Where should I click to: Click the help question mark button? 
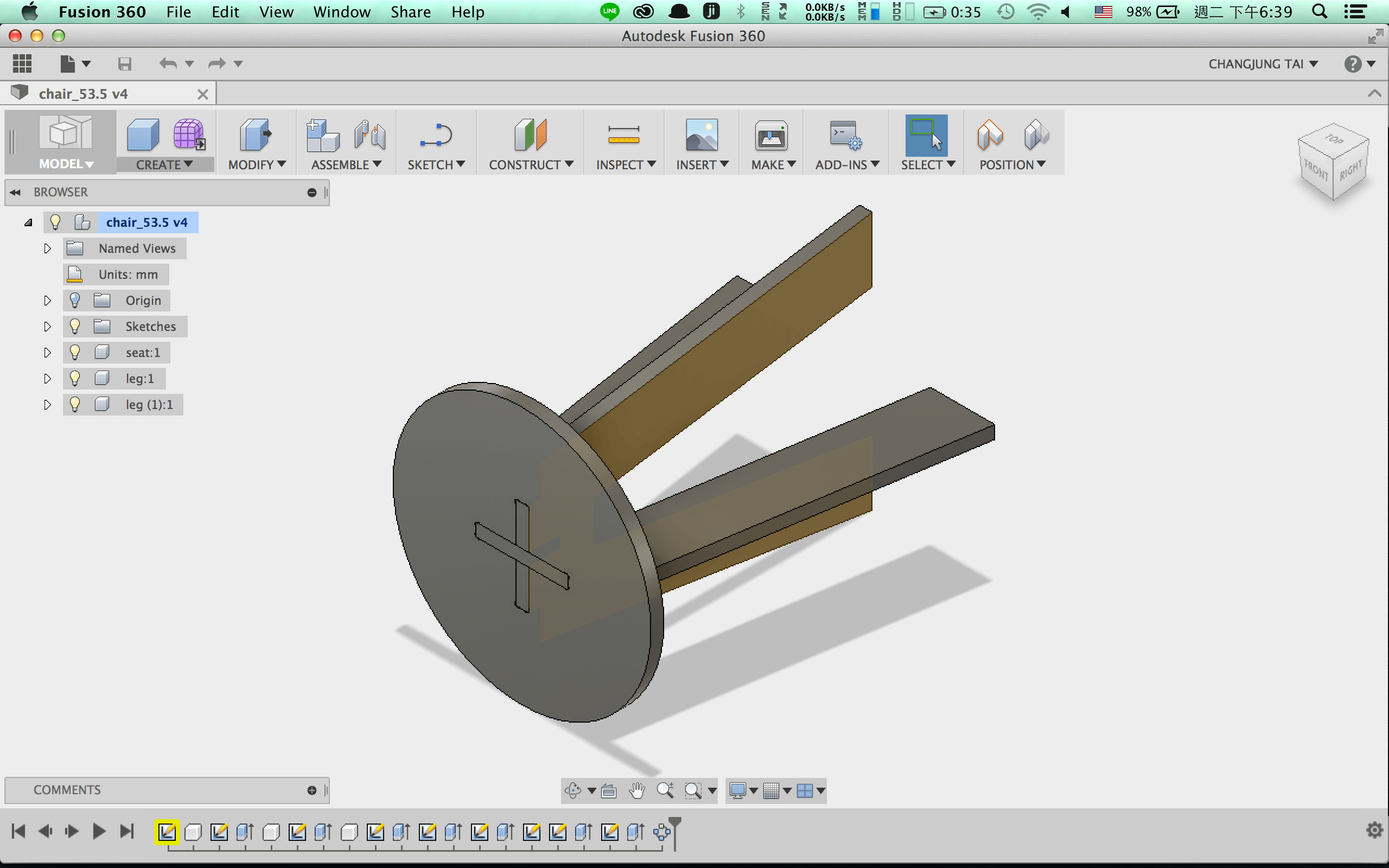(1353, 63)
